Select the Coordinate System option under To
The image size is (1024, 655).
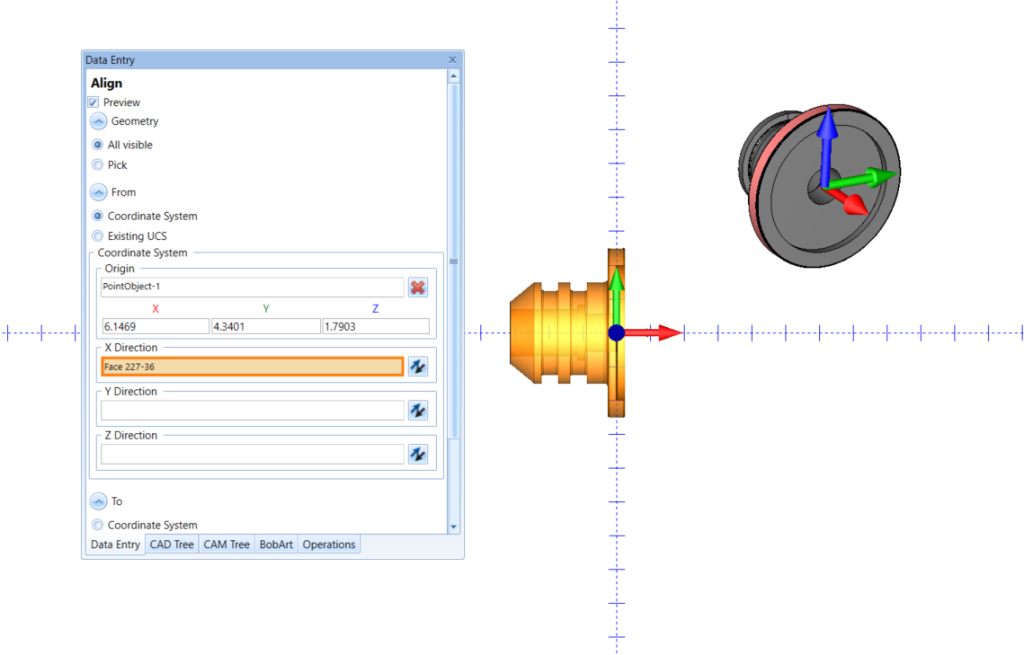pos(96,524)
